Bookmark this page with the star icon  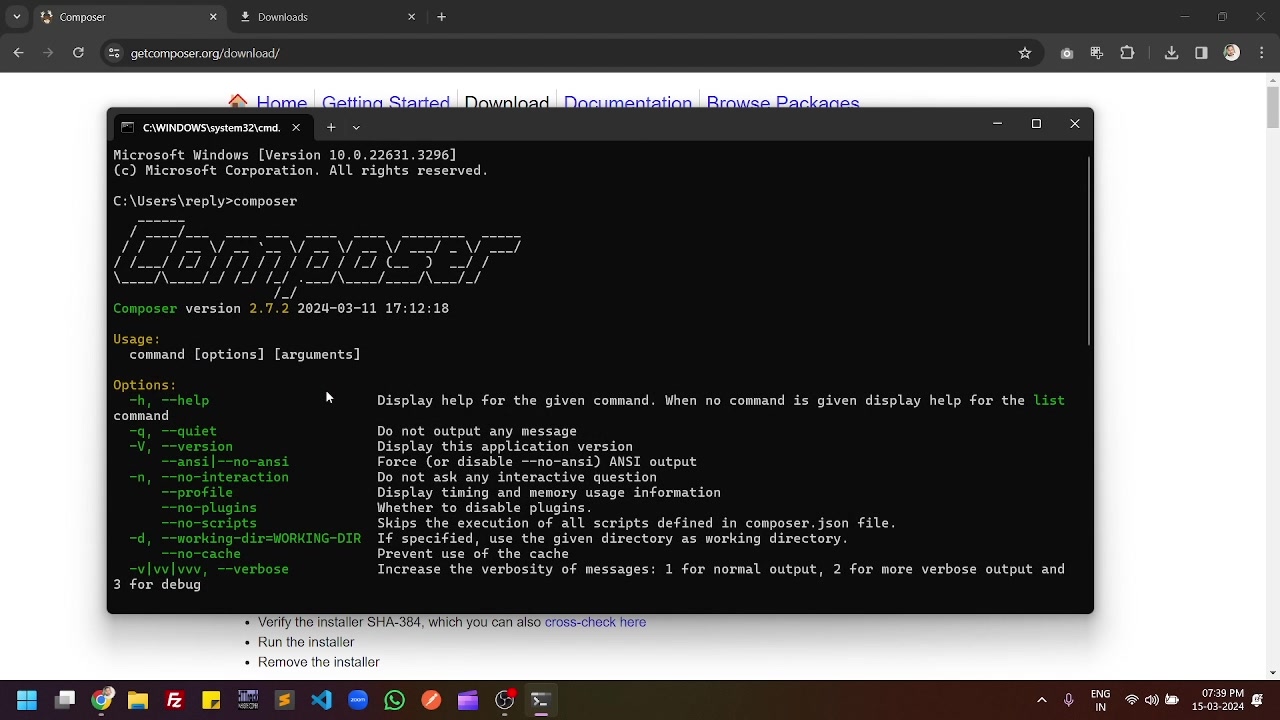click(1025, 53)
